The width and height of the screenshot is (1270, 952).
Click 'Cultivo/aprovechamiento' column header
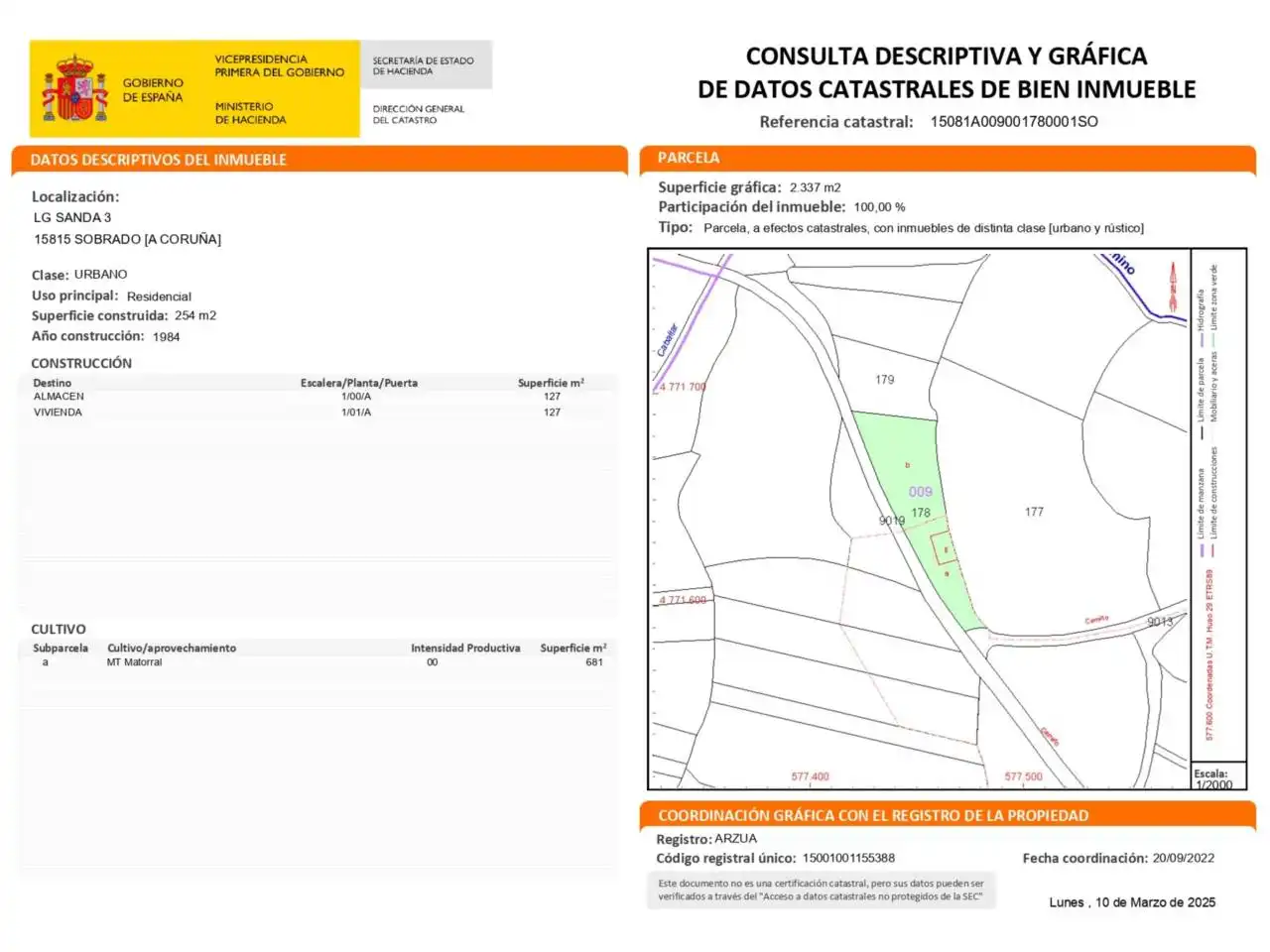(172, 649)
